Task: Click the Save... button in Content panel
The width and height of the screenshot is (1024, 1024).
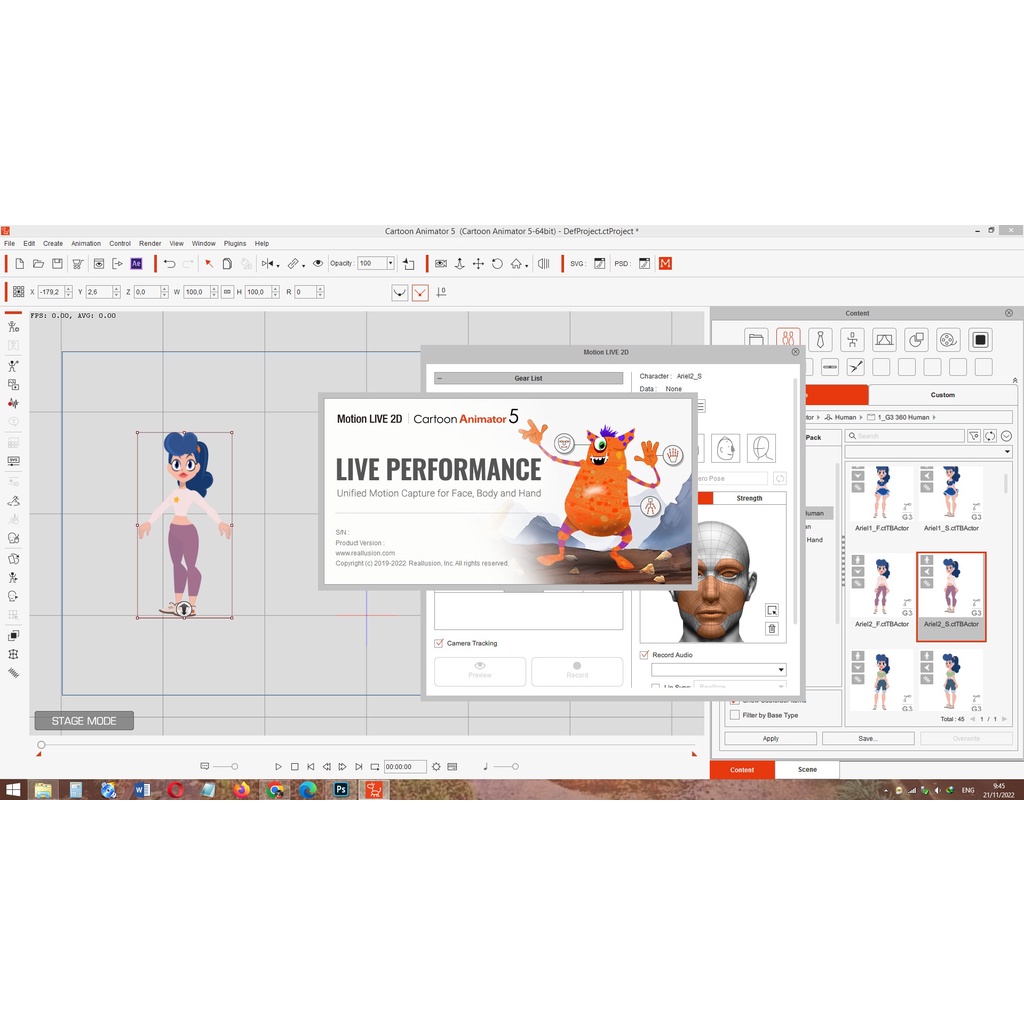Action: click(x=868, y=739)
